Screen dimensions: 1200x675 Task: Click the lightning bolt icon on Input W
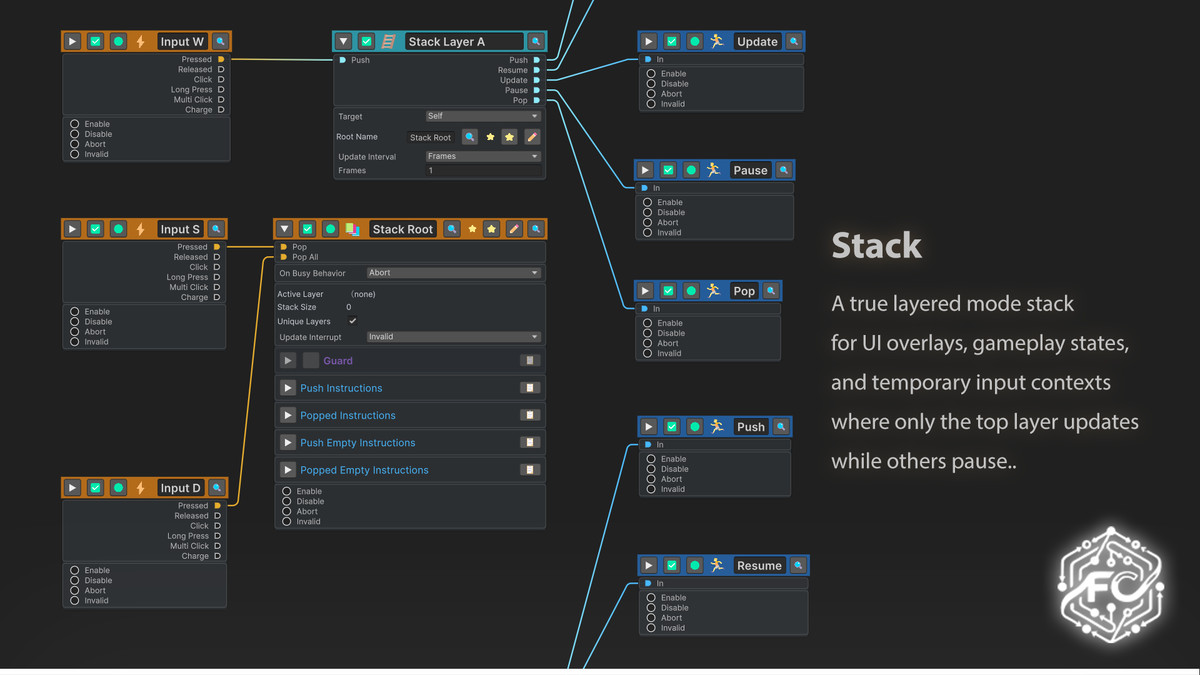[141, 42]
